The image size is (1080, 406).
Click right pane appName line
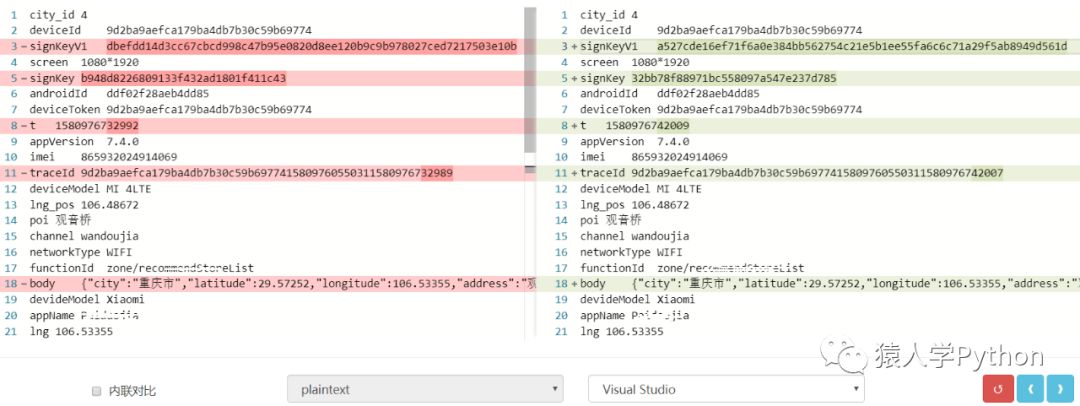[634, 316]
